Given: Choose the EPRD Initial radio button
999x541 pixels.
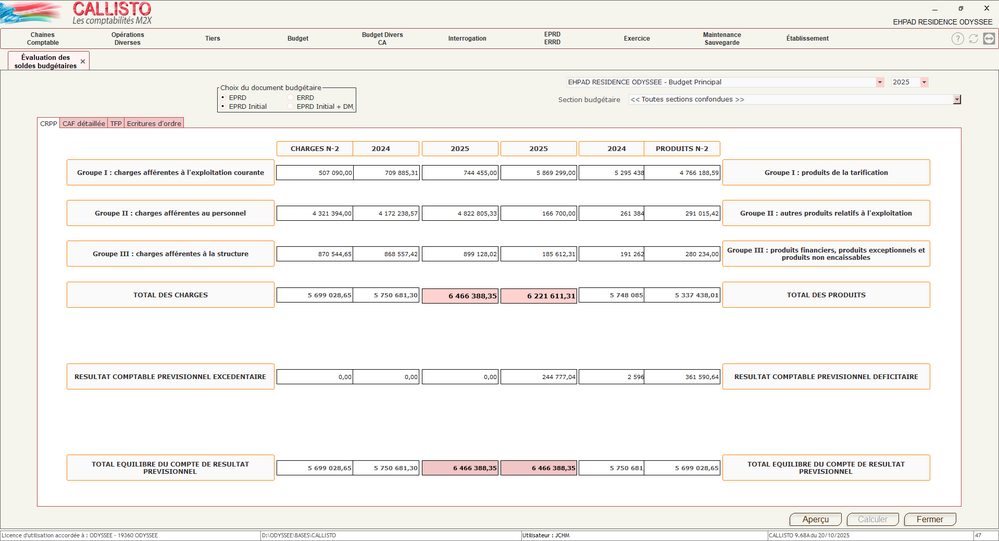Looking at the screenshot, I should (223, 106).
